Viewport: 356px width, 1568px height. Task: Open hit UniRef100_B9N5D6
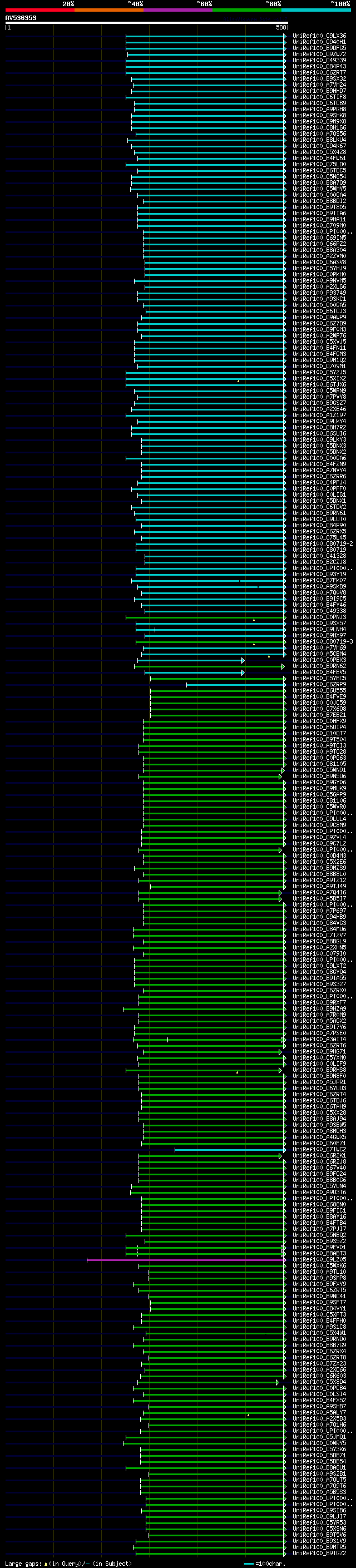tap(319, 776)
